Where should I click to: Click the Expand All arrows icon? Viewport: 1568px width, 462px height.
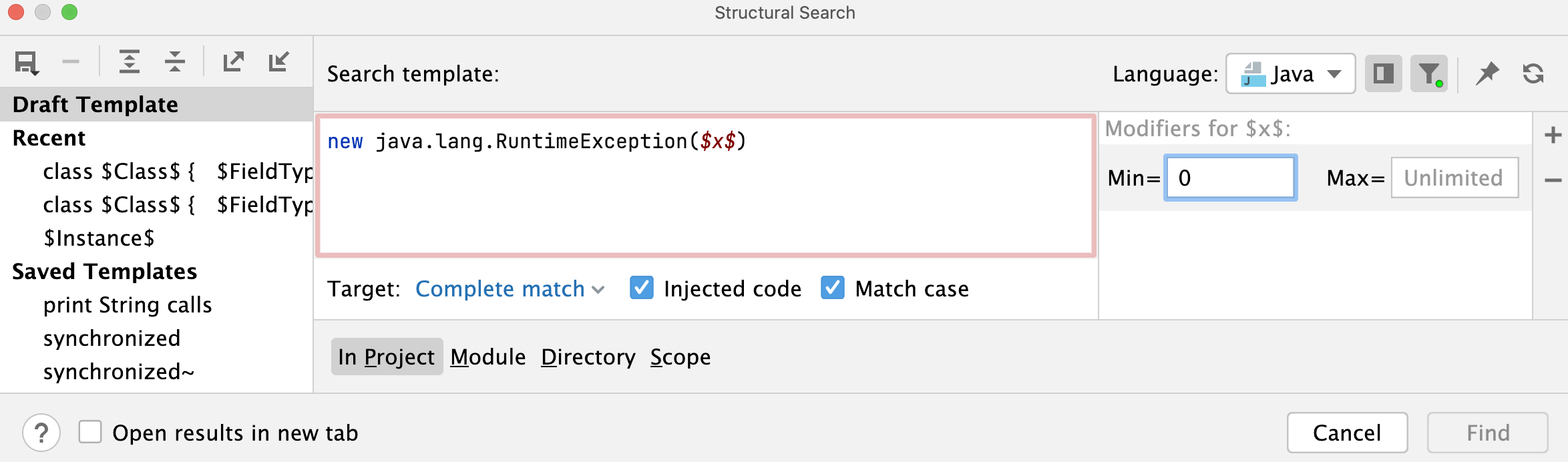(x=130, y=61)
